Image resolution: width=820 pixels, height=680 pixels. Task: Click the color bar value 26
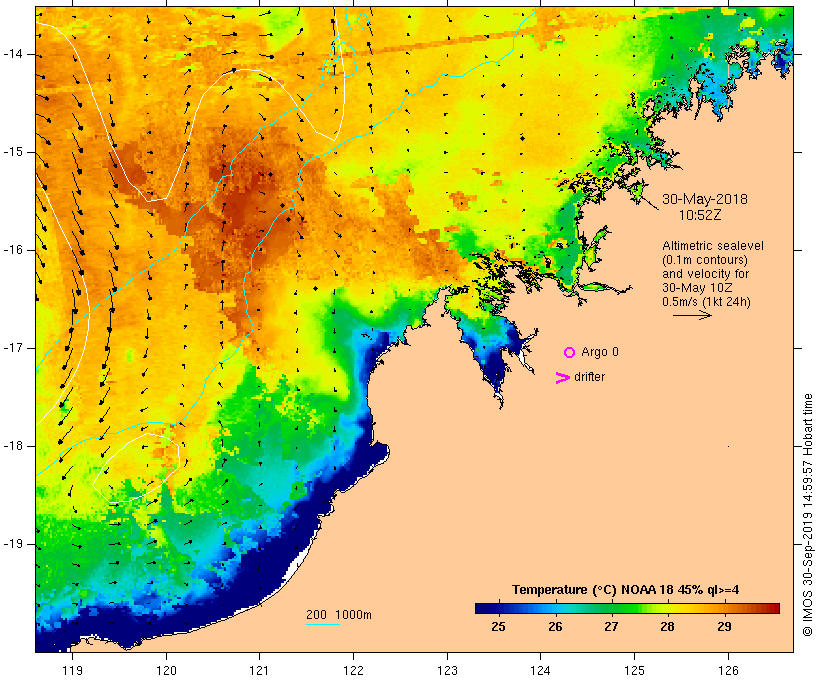coord(555,626)
